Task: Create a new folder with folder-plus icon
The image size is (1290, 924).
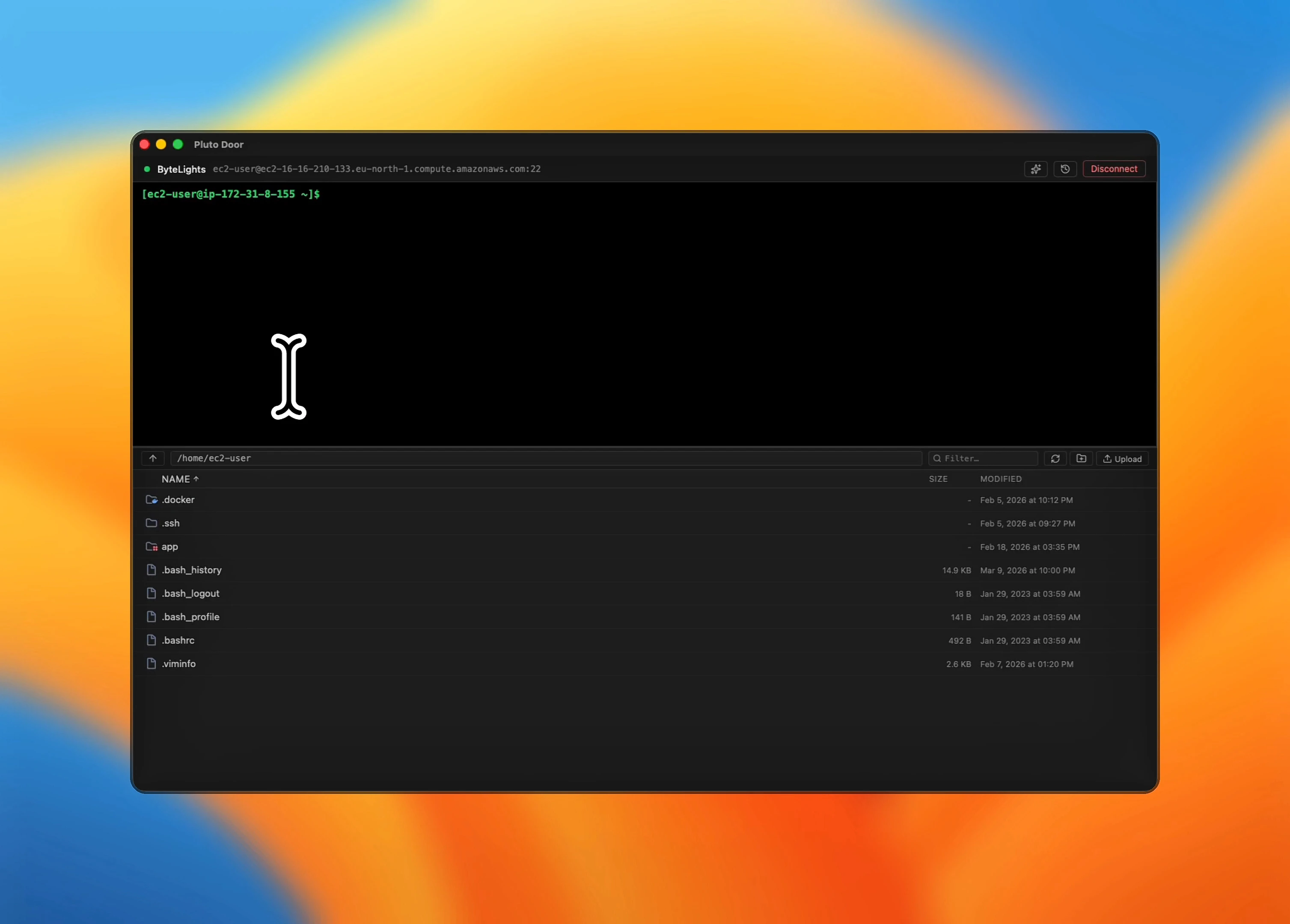Action: [x=1081, y=458]
